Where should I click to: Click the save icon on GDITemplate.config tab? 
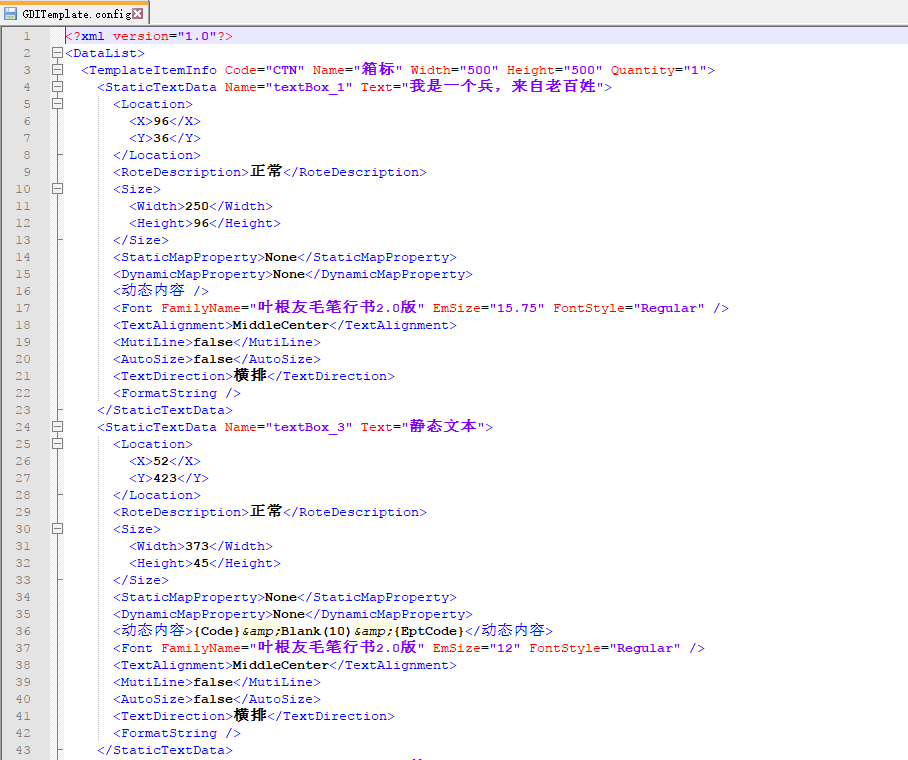11,13
